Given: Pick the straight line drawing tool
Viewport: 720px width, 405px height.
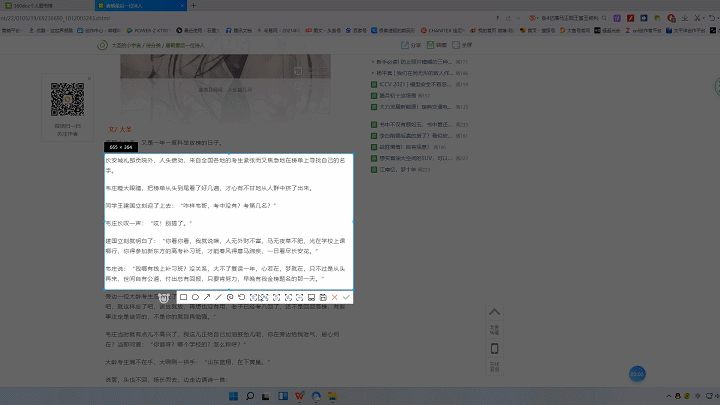Looking at the screenshot, I should [x=218, y=297].
